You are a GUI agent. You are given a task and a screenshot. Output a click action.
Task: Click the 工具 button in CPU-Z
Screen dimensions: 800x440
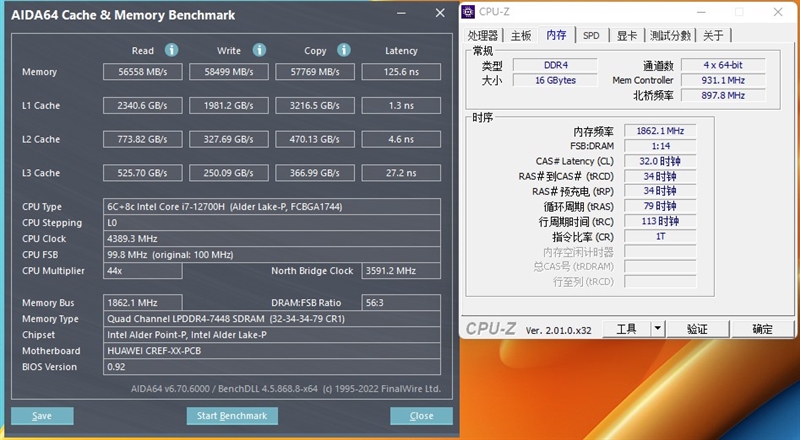(627, 329)
